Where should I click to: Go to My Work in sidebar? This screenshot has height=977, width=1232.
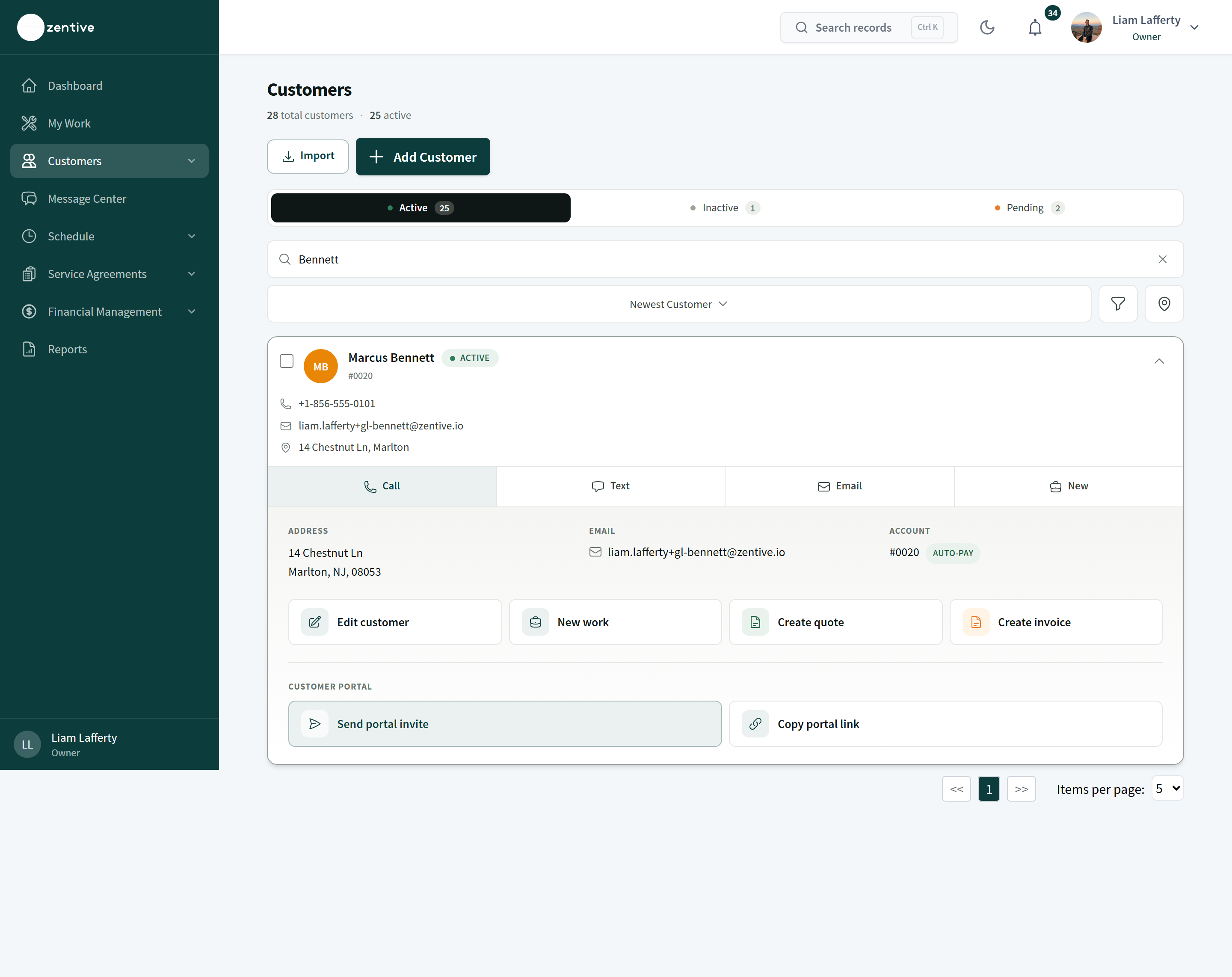pyautogui.click(x=109, y=124)
